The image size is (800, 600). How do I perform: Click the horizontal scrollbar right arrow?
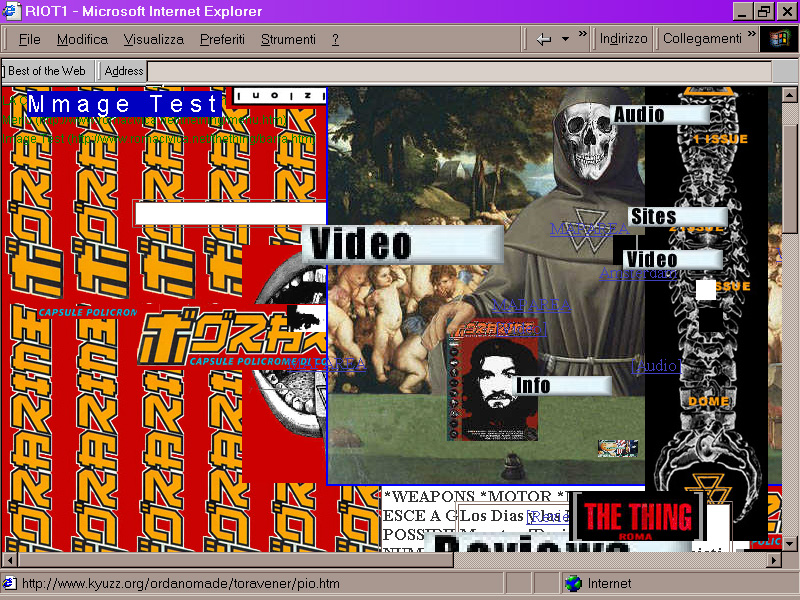[774, 560]
